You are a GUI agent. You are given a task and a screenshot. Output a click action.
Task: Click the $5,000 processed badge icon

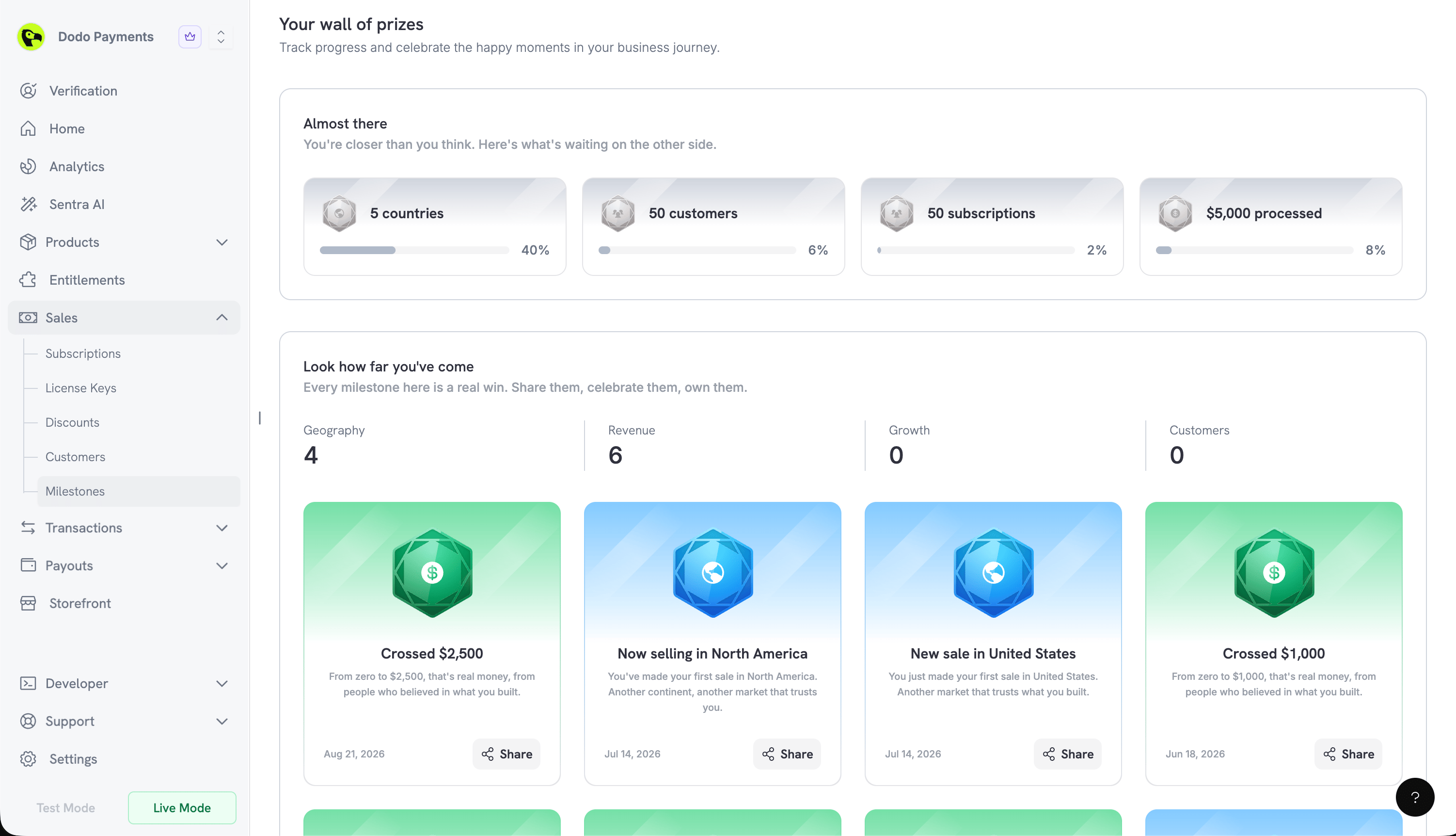click(x=1175, y=213)
